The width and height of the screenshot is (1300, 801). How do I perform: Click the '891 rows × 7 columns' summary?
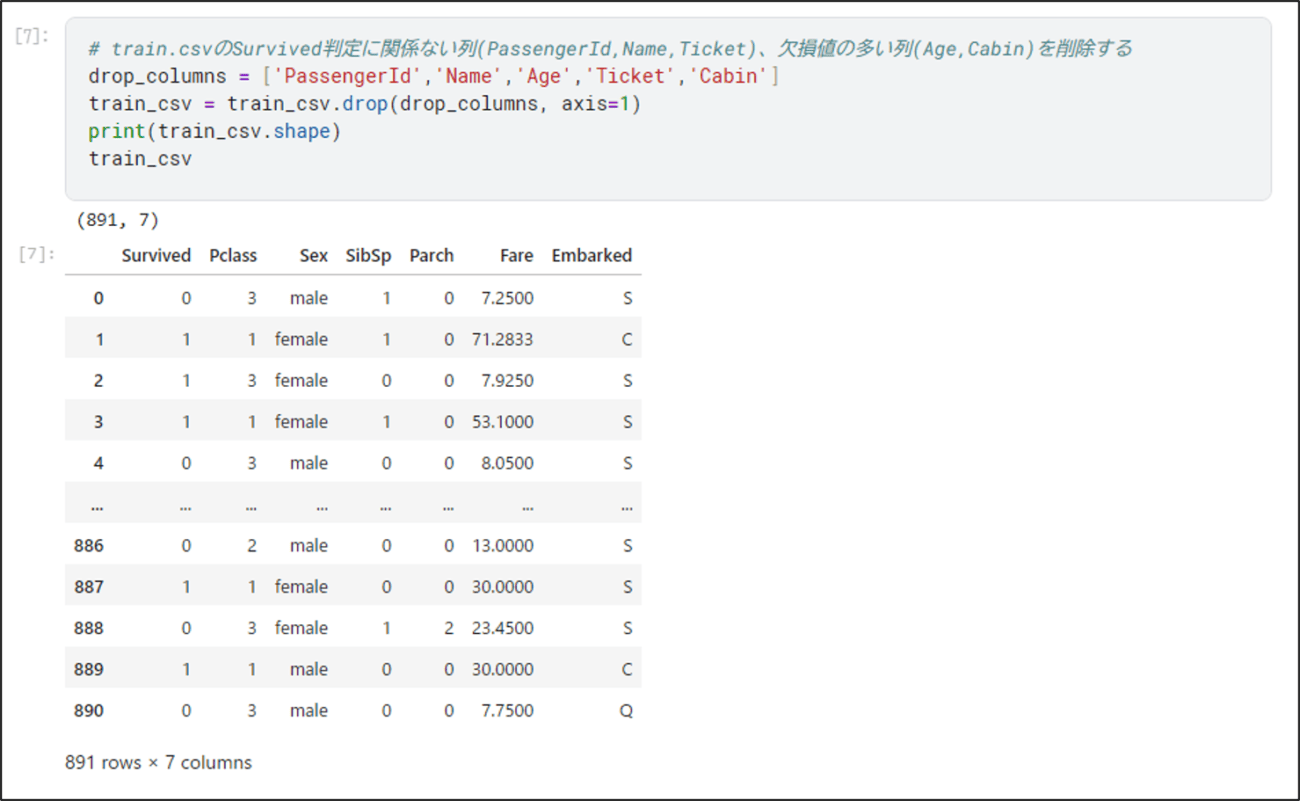pos(158,763)
